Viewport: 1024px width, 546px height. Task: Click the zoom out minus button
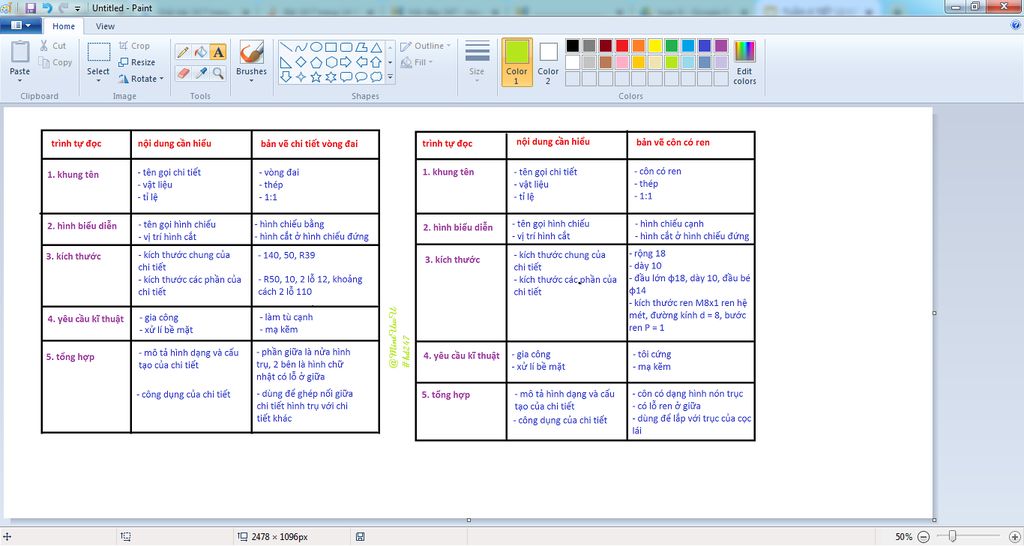(923, 537)
